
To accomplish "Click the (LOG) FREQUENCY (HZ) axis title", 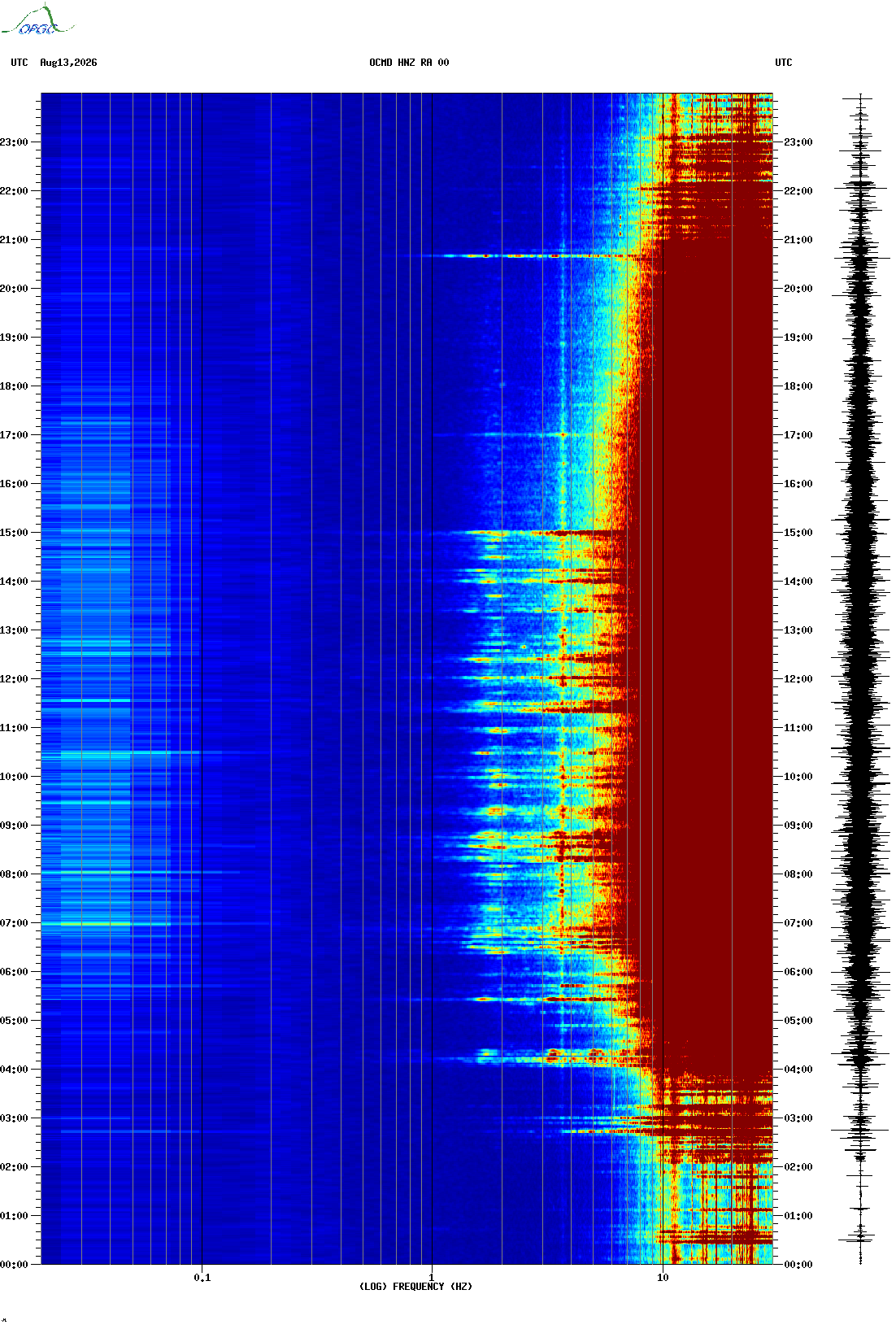I will tap(415, 1287).
